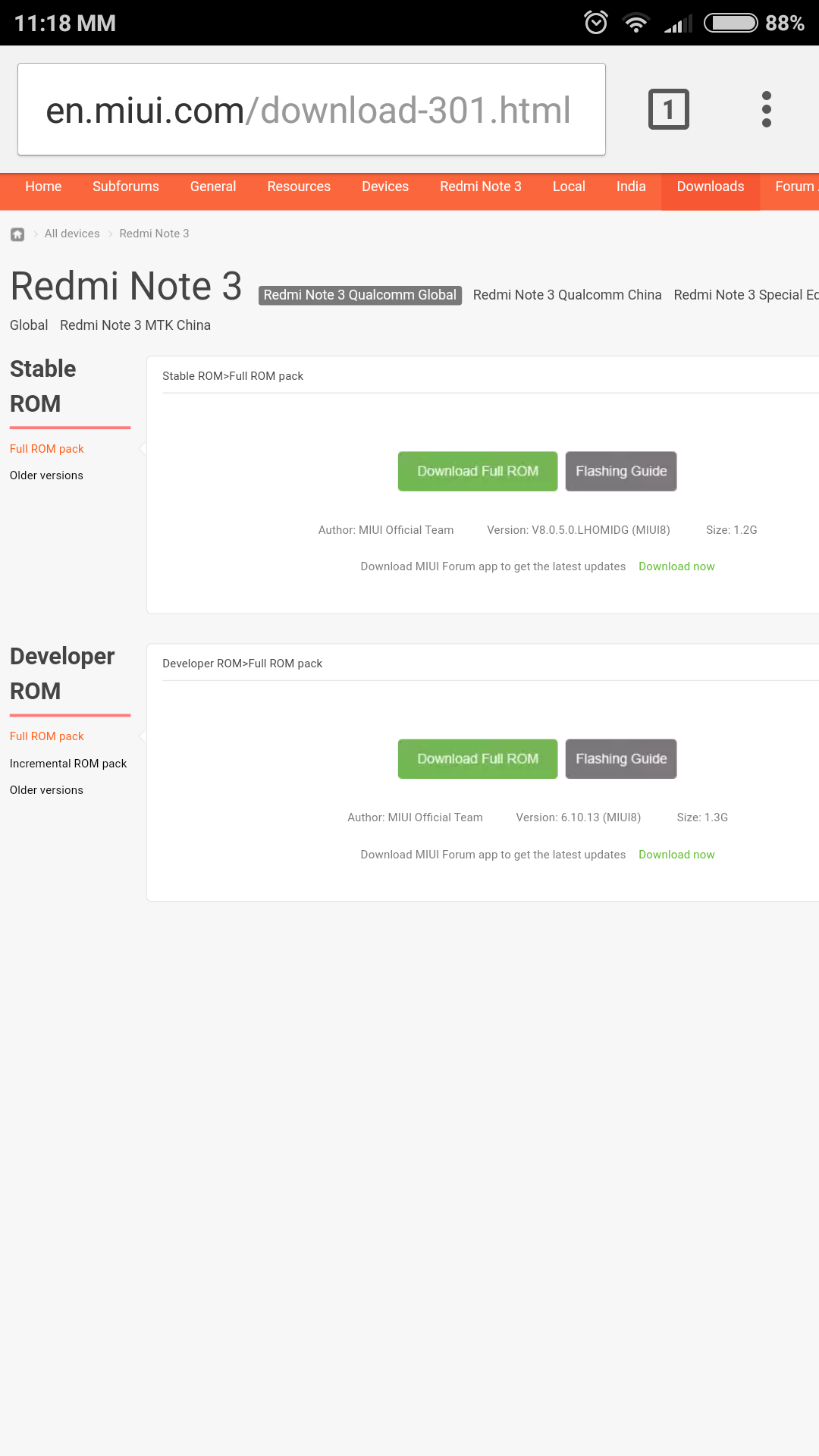The image size is (819, 1456).
Task: Click Download Full ROM under Developer ROM
Action: click(x=478, y=759)
